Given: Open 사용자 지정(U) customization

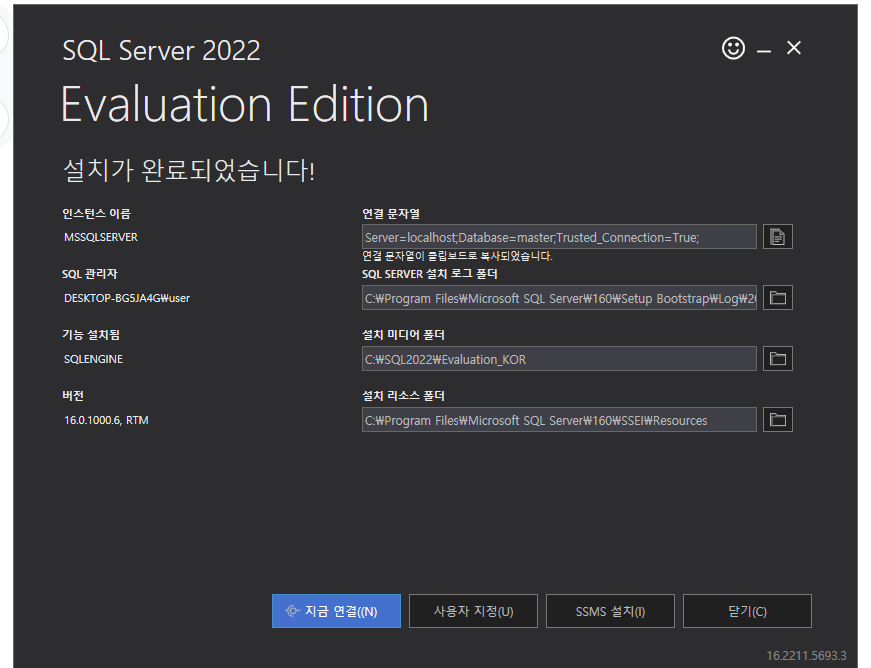Looking at the screenshot, I should (473, 611).
